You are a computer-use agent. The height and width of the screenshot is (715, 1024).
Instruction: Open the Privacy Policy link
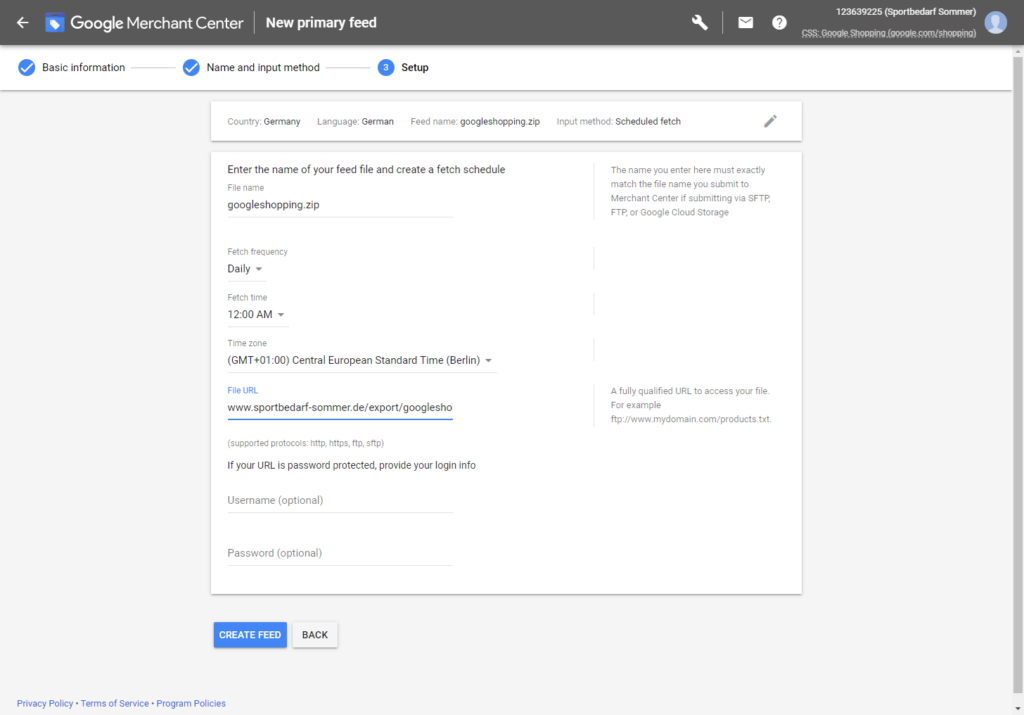pyautogui.click(x=45, y=704)
